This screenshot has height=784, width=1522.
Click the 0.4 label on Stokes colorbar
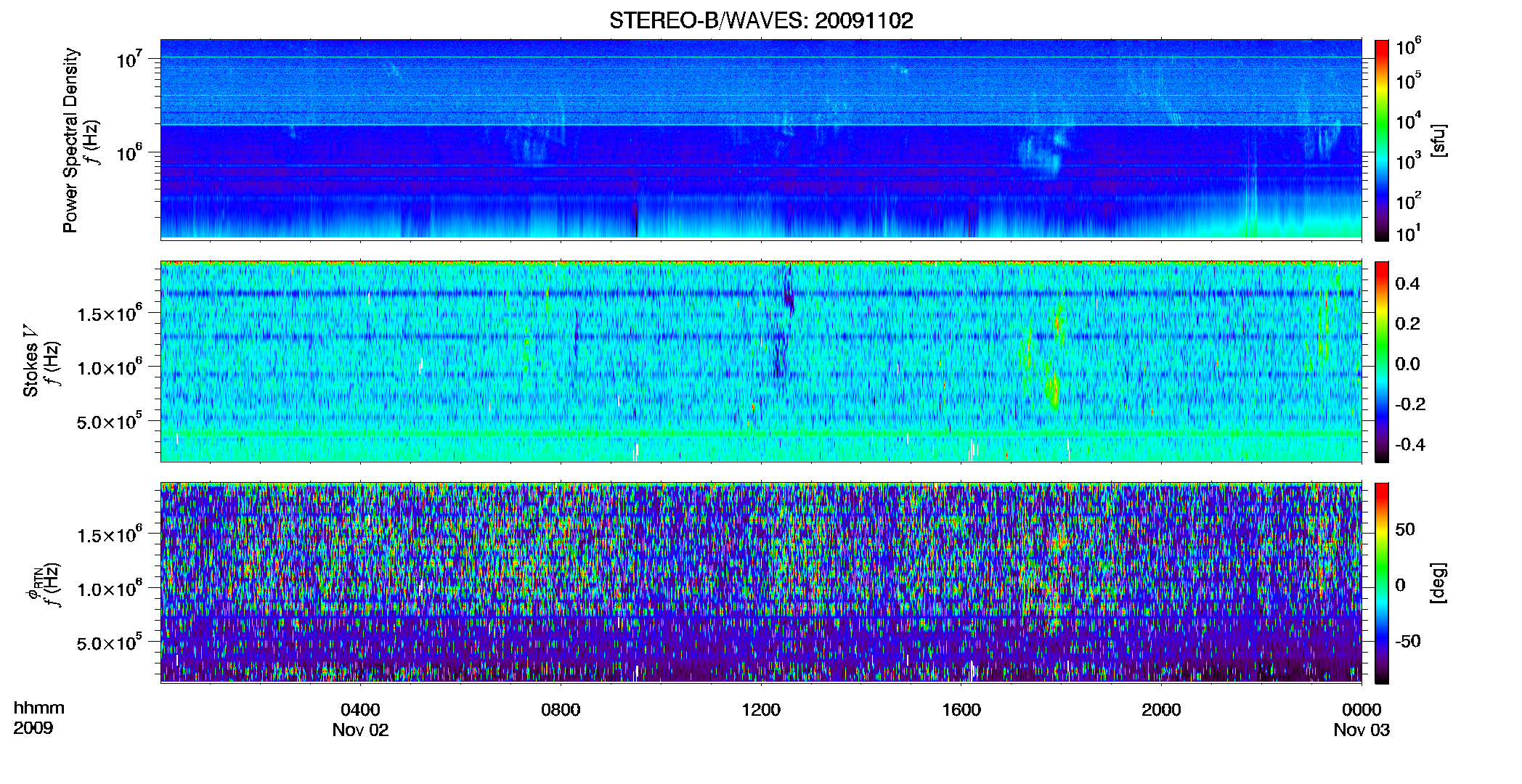(x=1407, y=283)
